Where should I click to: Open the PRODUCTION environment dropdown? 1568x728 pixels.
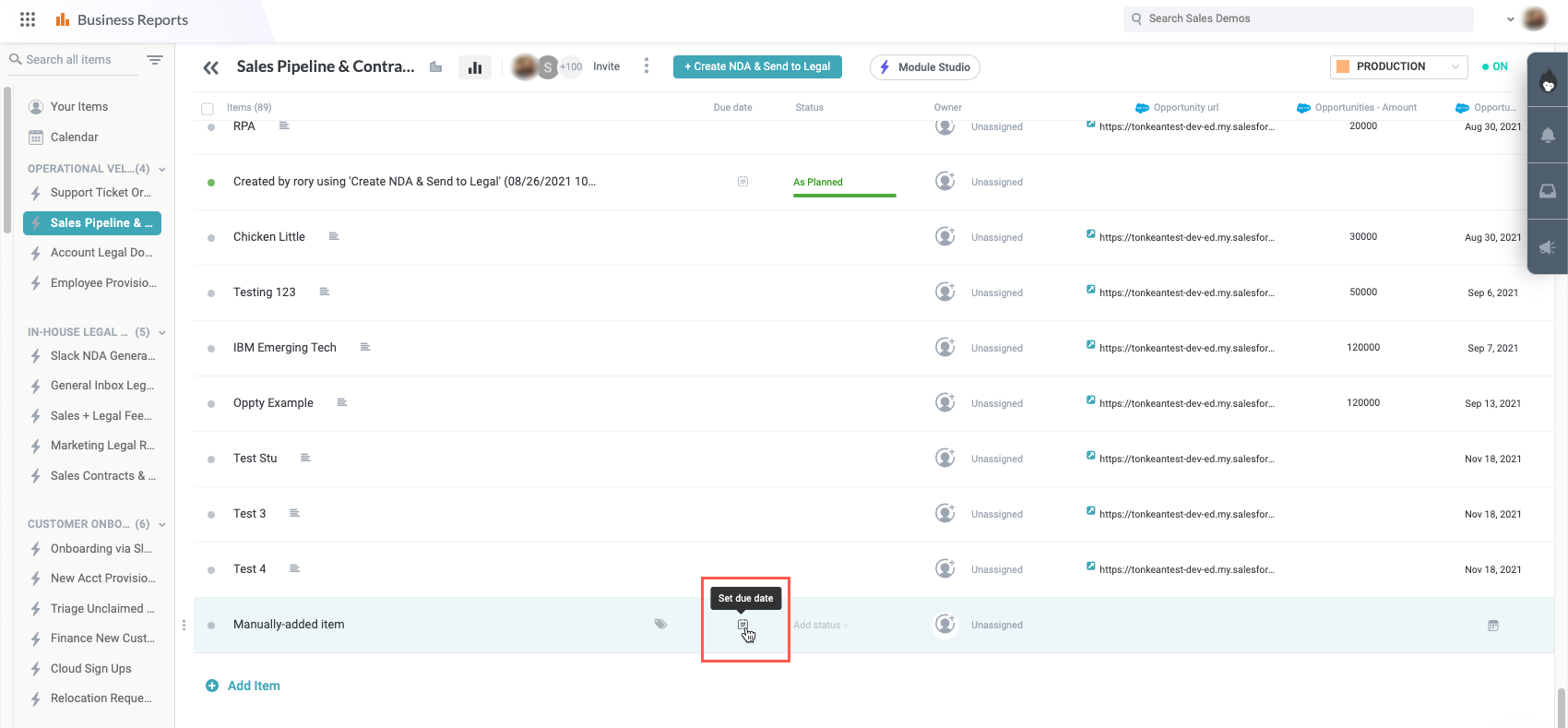1399,66
